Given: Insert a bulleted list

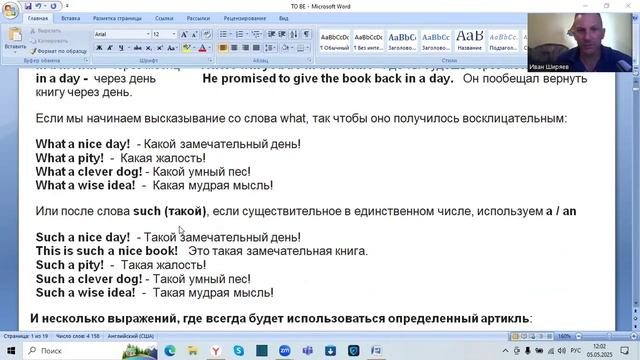Looking at the screenshot, I should (223, 34).
